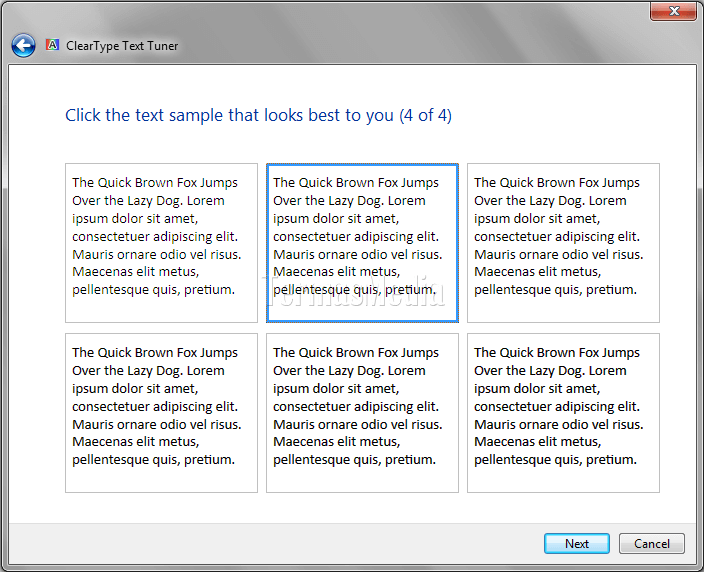Click the Cancel button
Viewport: 704px width, 572px height.
coord(651,543)
